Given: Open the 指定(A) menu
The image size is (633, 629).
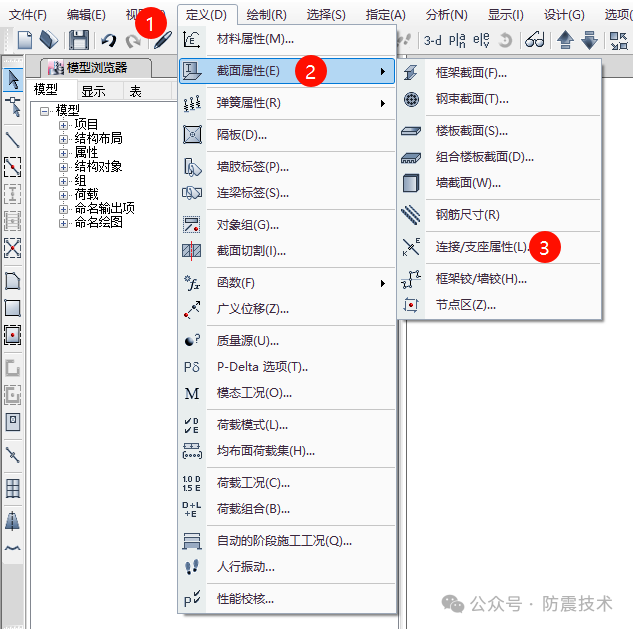Looking at the screenshot, I should coord(386,15).
